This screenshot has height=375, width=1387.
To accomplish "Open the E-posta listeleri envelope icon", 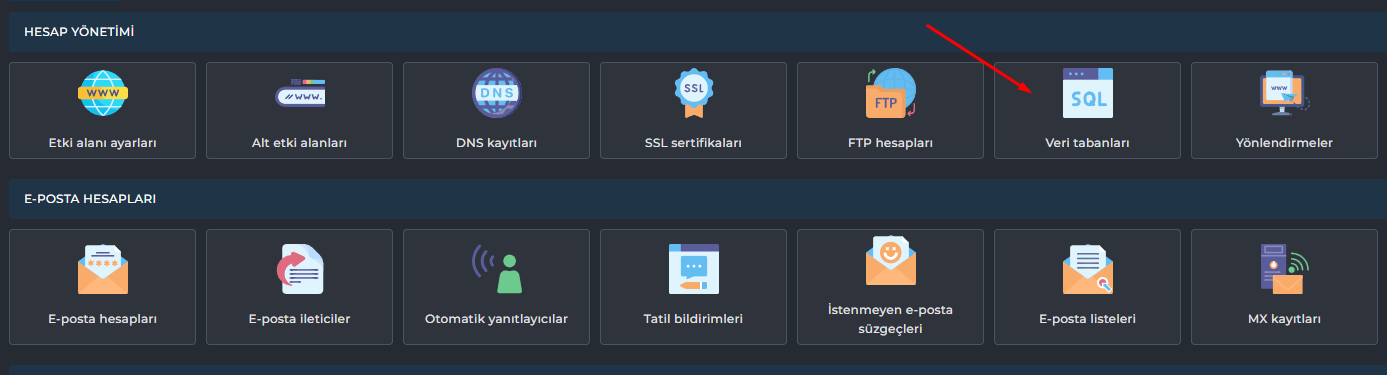I will (x=1088, y=269).
